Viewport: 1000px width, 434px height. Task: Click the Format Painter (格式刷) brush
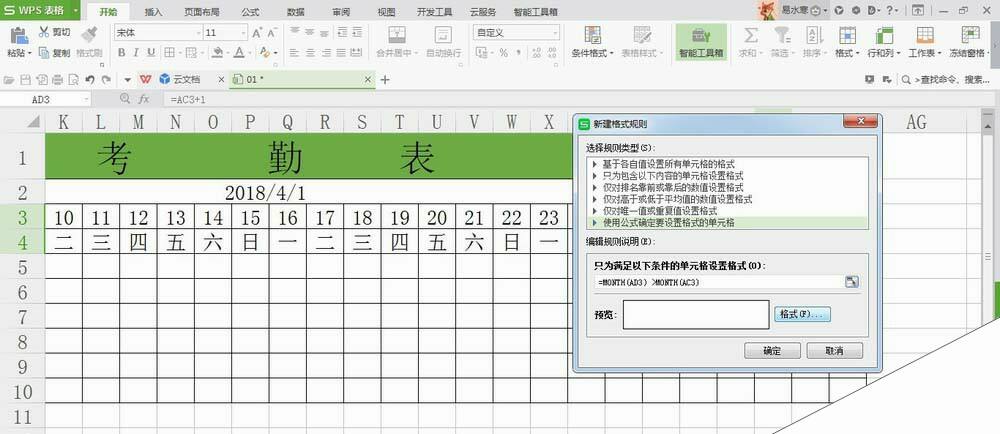point(89,34)
